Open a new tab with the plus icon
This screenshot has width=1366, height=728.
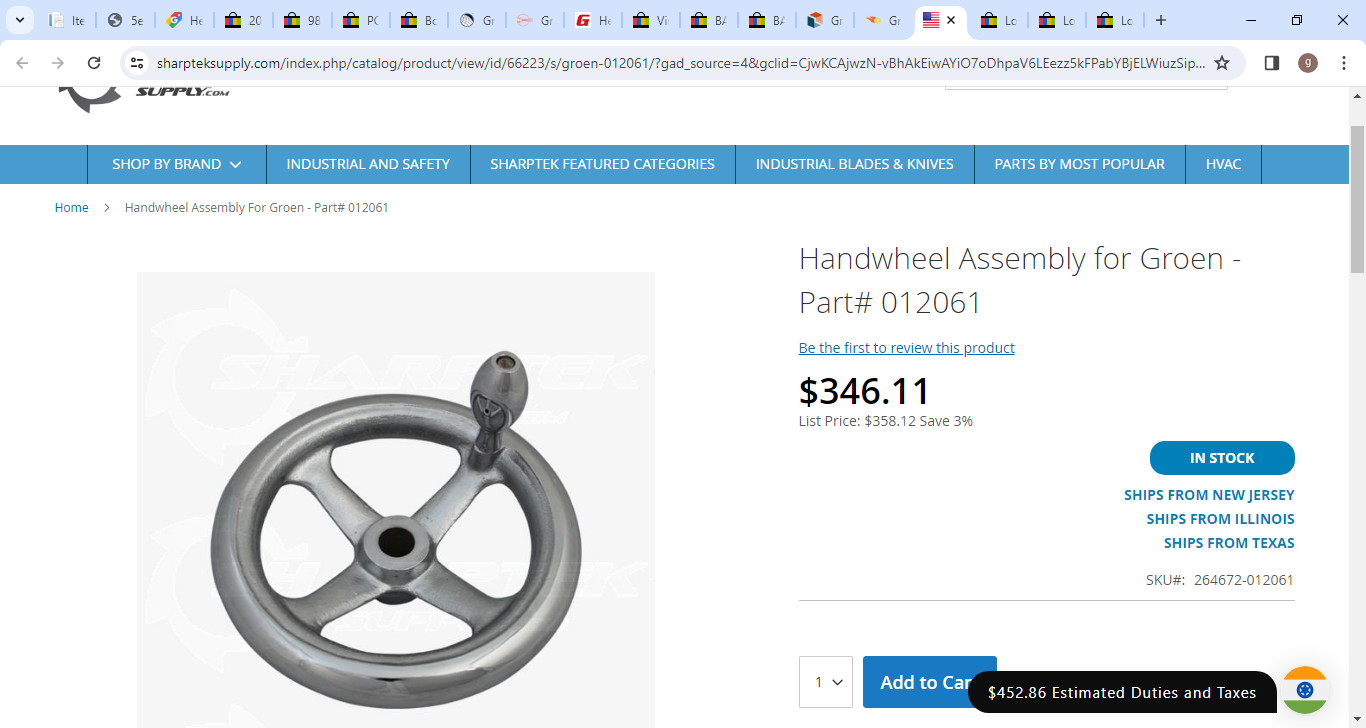(x=1160, y=20)
